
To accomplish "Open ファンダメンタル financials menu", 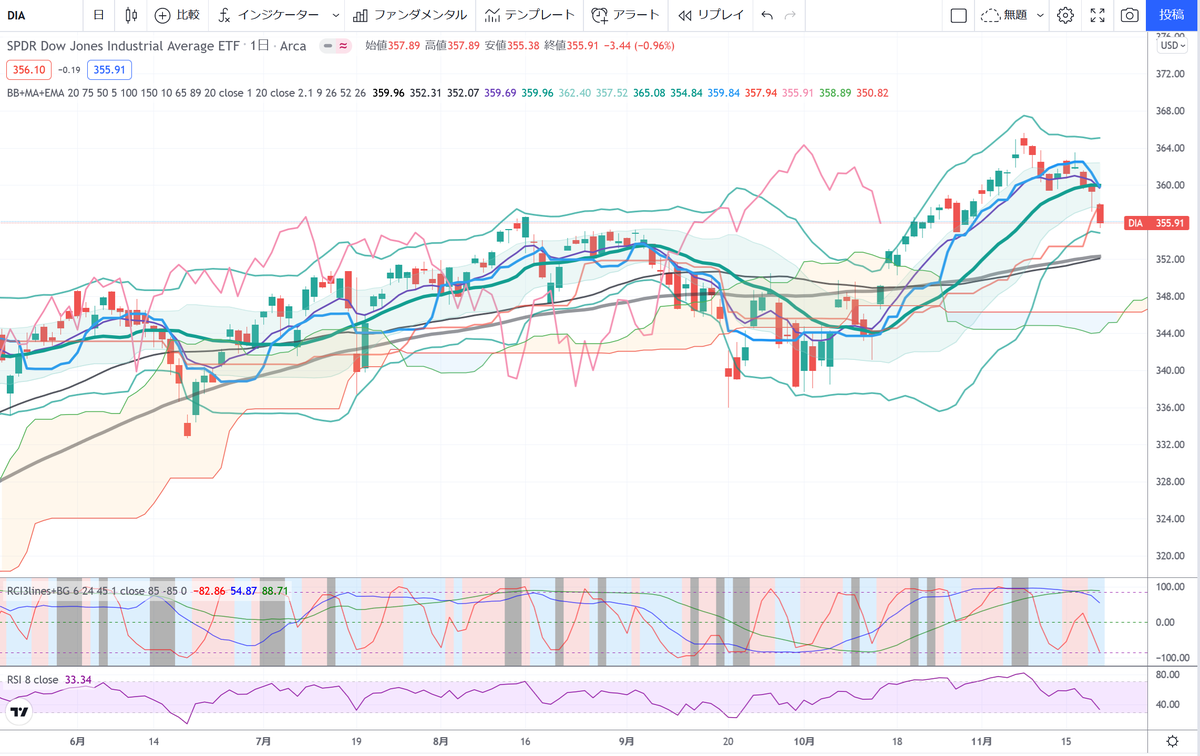I will [410, 15].
